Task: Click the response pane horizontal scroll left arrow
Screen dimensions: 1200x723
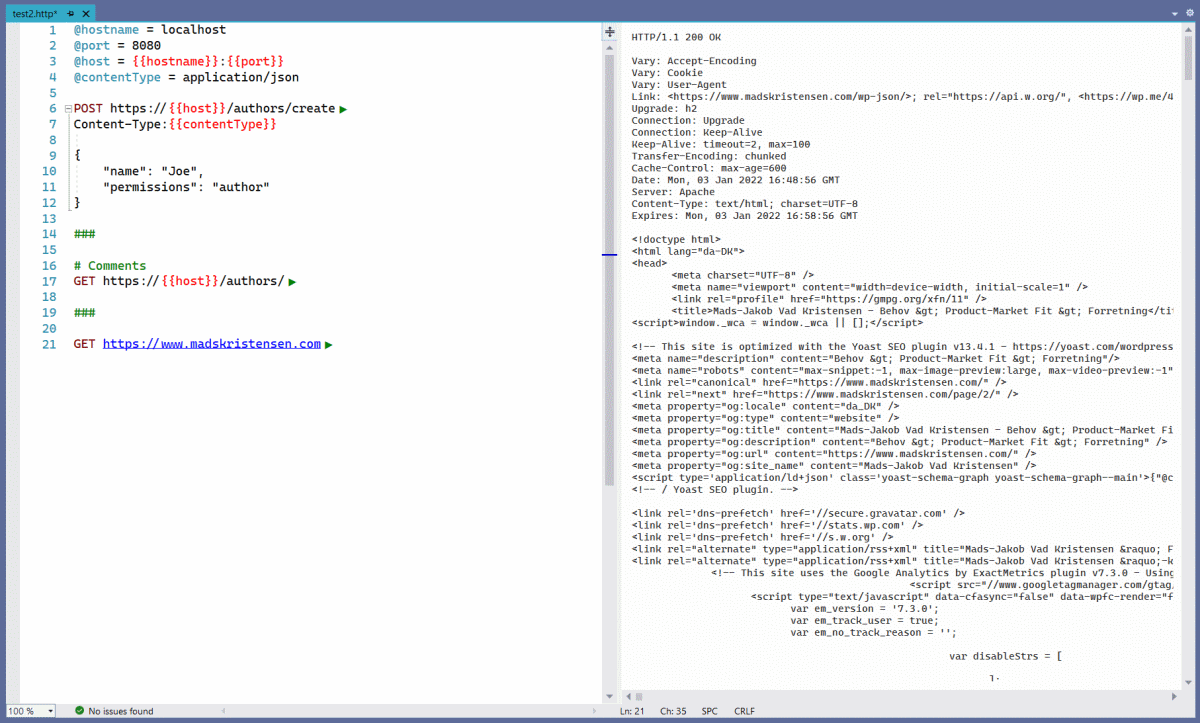Action: tap(628, 695)
